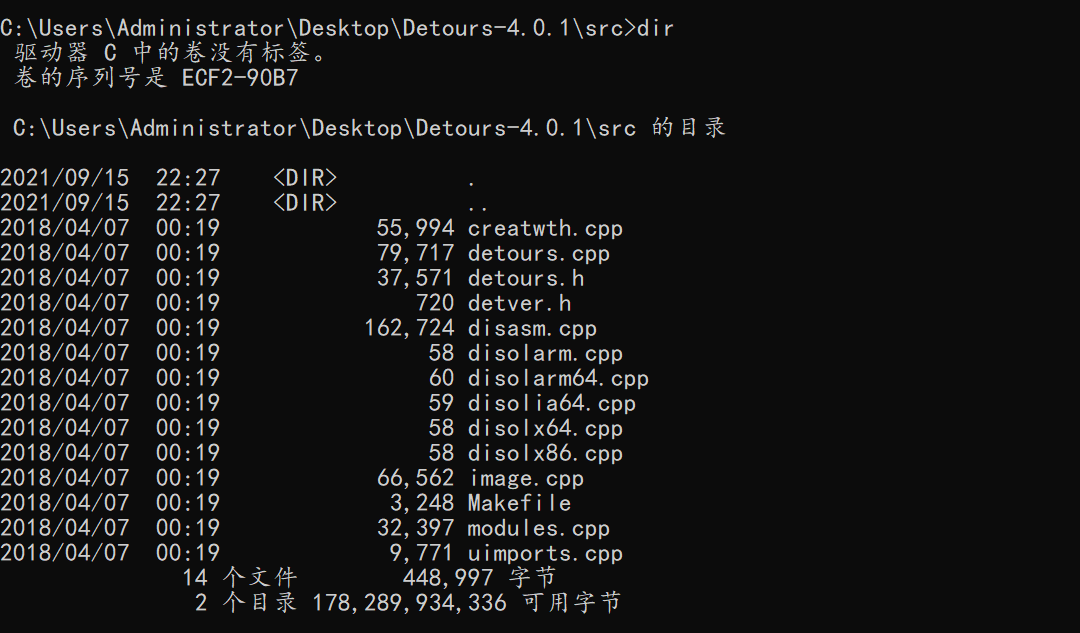1080x633 pixels.
Task: Click file name disolarm.cpp
Action: coord(545,353)
